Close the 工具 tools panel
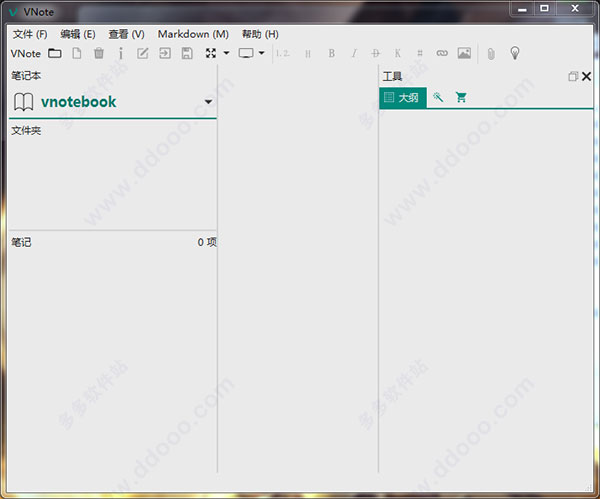600x499 pixels. click(586, 77)
